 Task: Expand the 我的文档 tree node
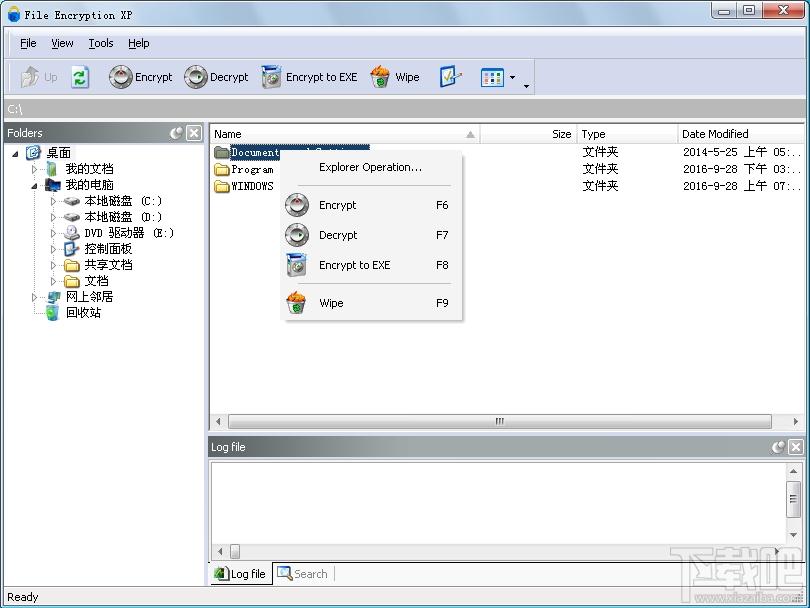point(34,169)
